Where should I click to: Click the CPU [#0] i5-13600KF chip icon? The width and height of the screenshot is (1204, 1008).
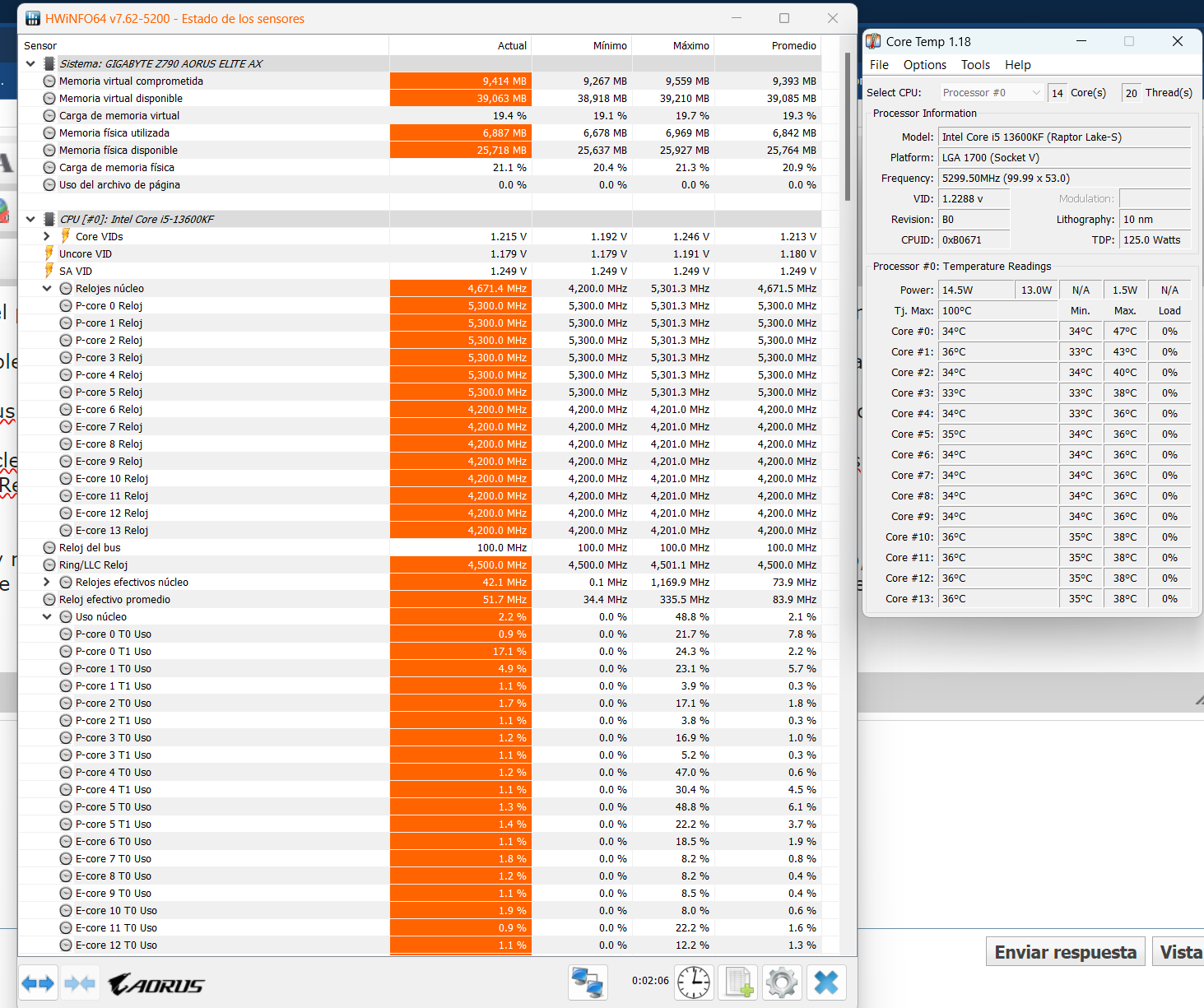click(49, 219)
